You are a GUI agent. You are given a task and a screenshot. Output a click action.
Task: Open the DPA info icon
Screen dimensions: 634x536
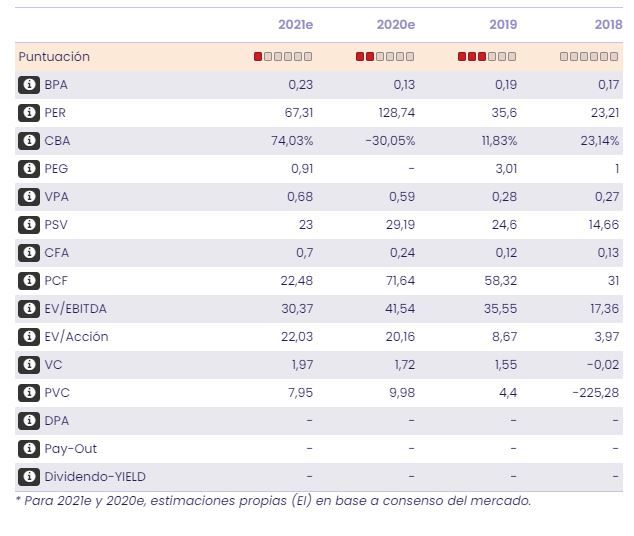pyautogui.click(x=29, y=421)
